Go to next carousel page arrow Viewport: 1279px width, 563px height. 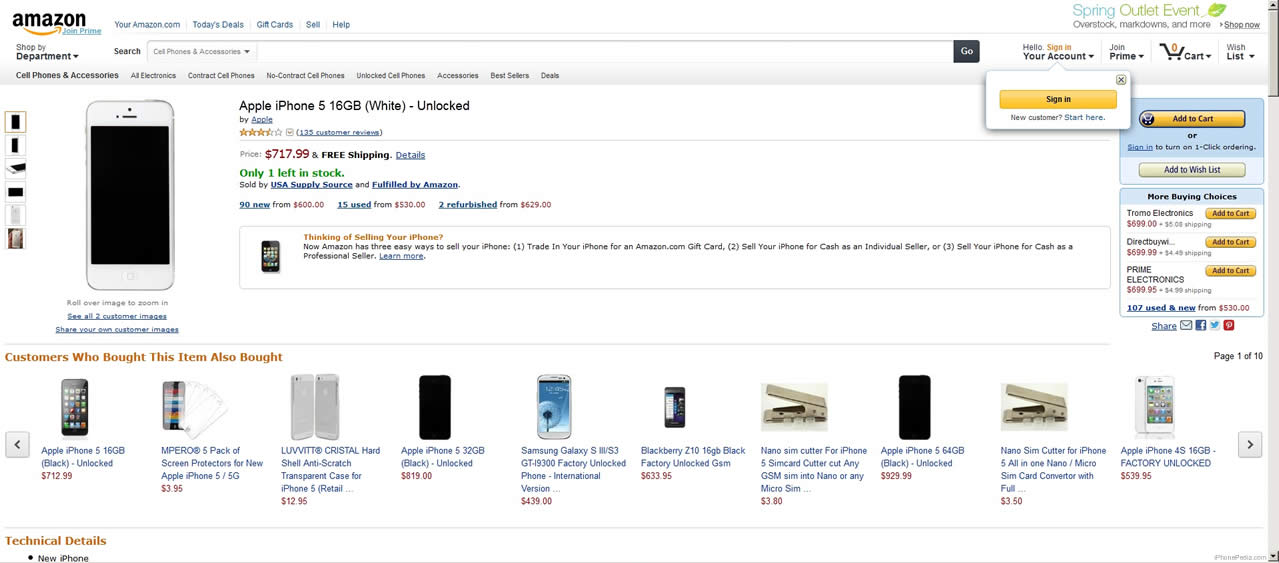pyautogui.click(x=1249, y=444)
